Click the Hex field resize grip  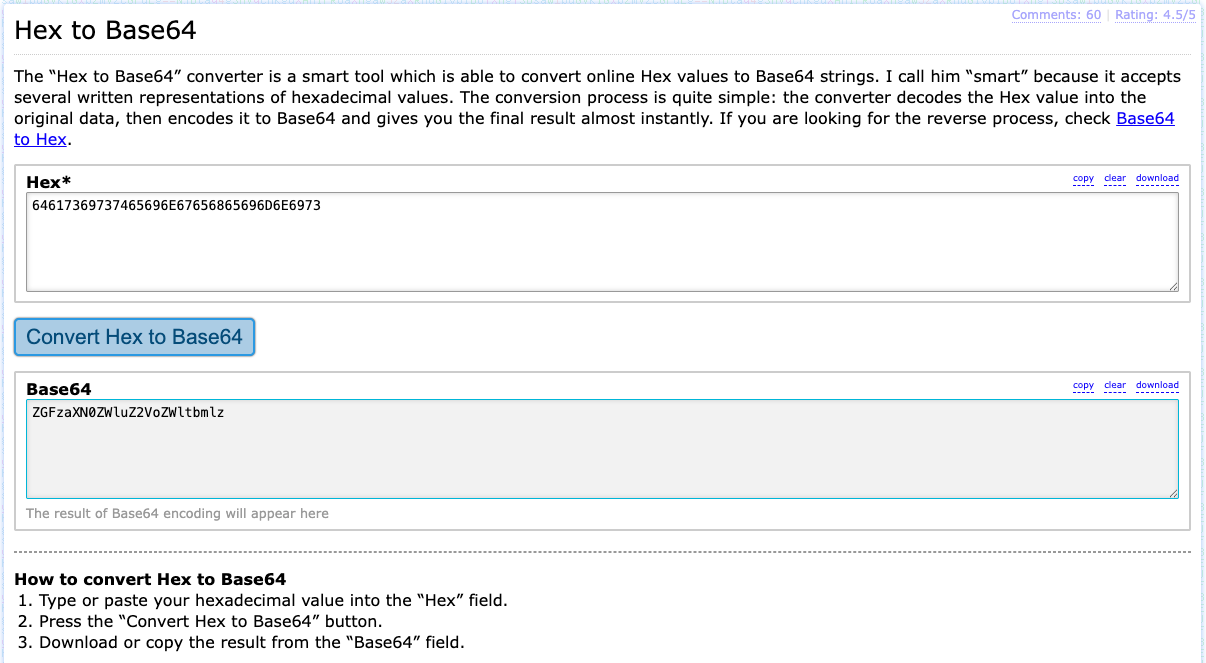point(1172,288)
